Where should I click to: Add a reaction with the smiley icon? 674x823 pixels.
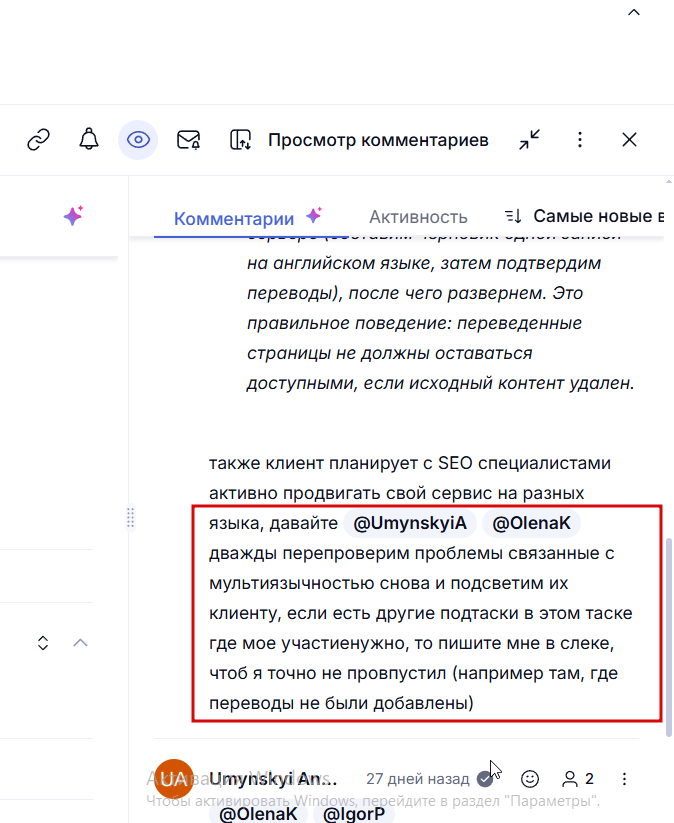coord(530,779)
